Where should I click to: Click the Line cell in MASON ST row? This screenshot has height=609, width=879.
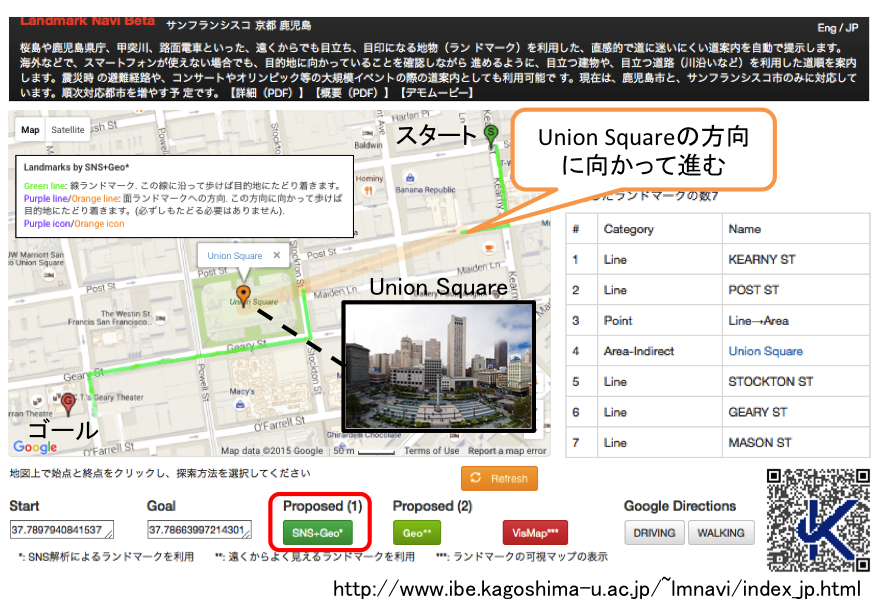[660, 442]
